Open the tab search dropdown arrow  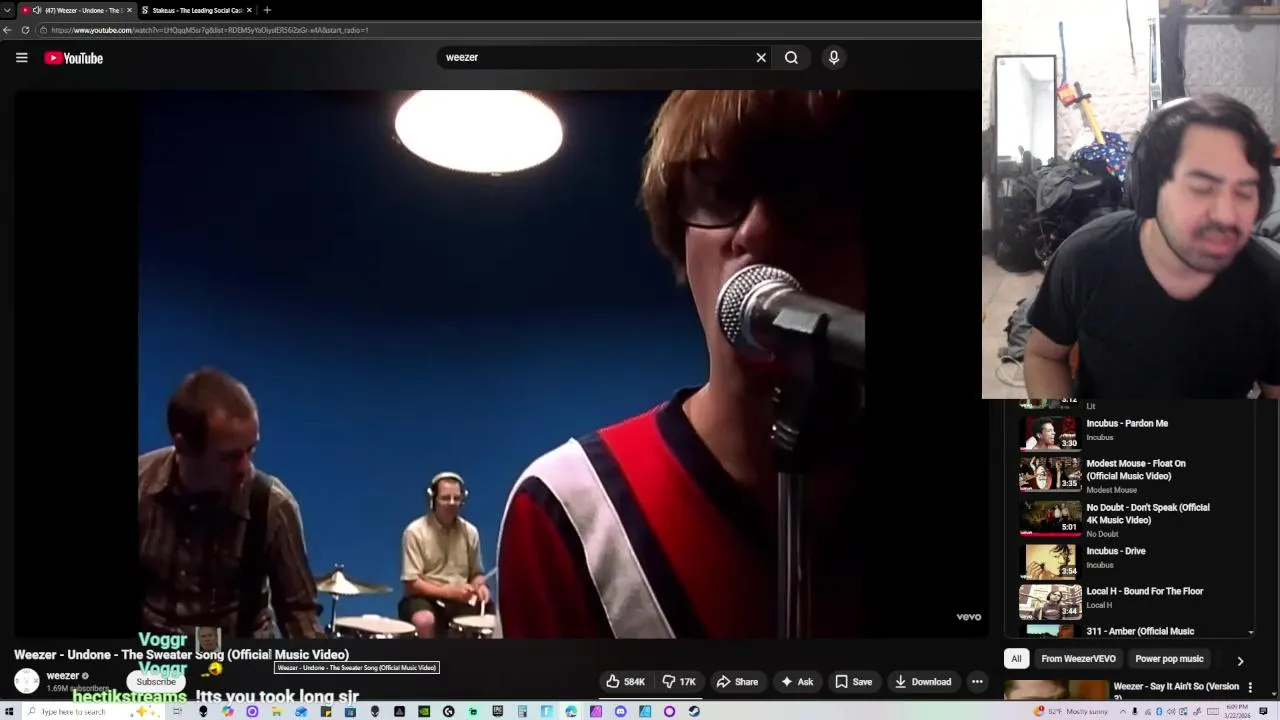pyautogui.click(x=7, y=10)
